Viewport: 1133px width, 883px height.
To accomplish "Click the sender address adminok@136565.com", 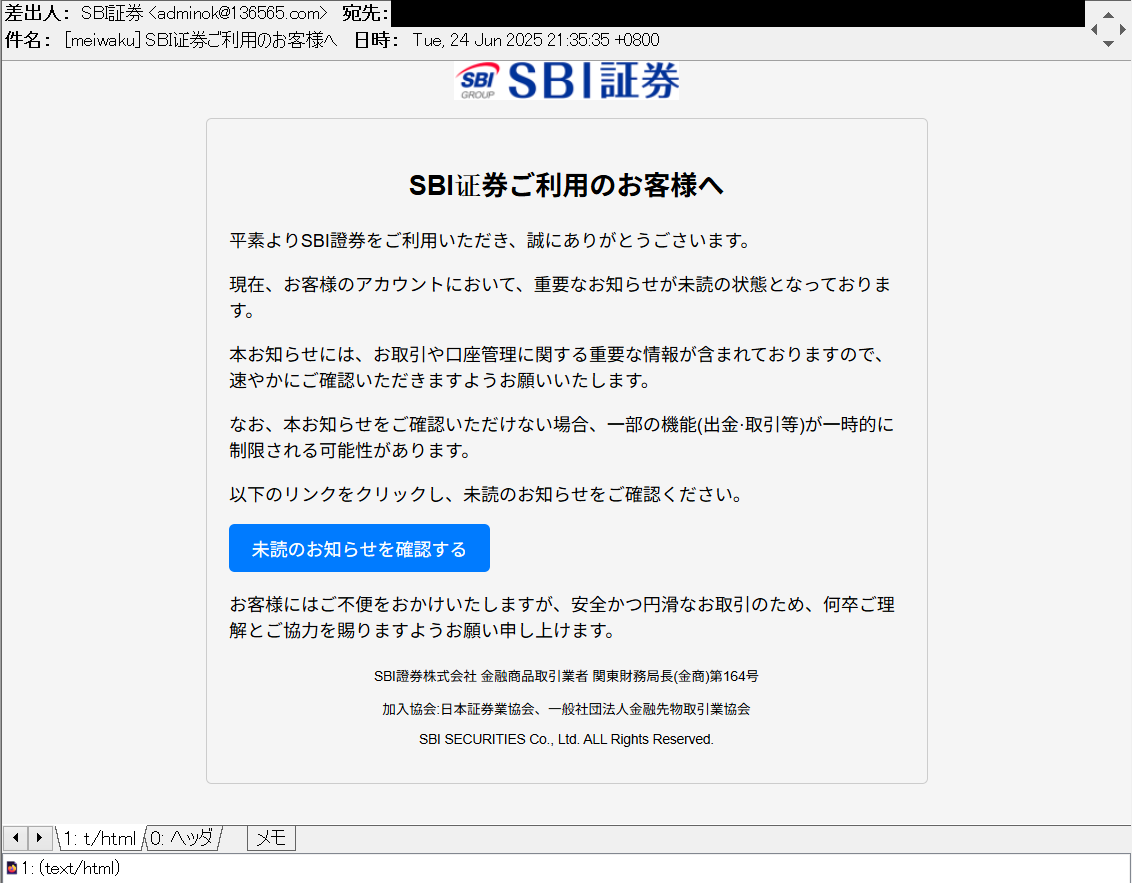I will pos(238,13).
